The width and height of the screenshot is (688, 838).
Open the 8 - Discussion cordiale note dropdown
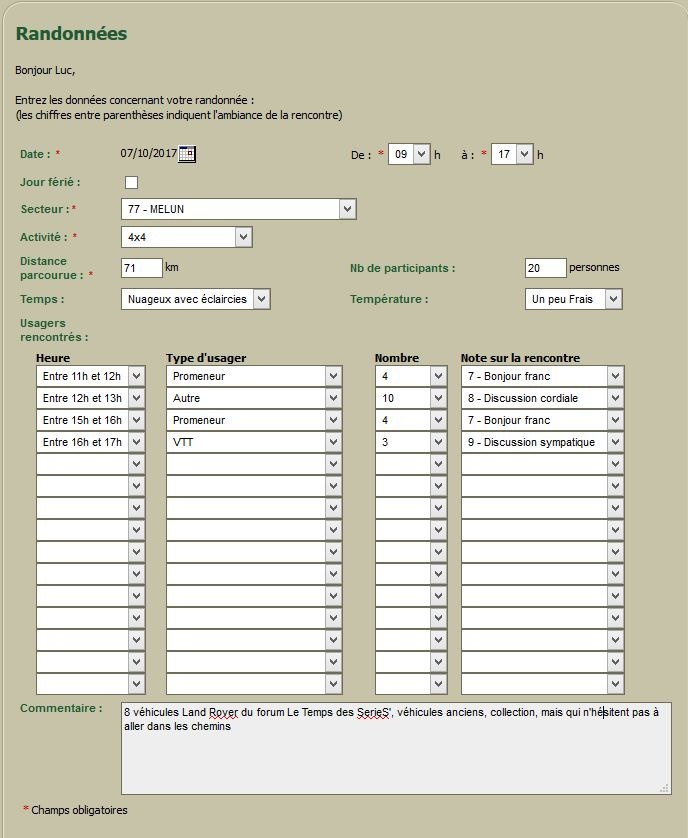[x=543, y=398]
